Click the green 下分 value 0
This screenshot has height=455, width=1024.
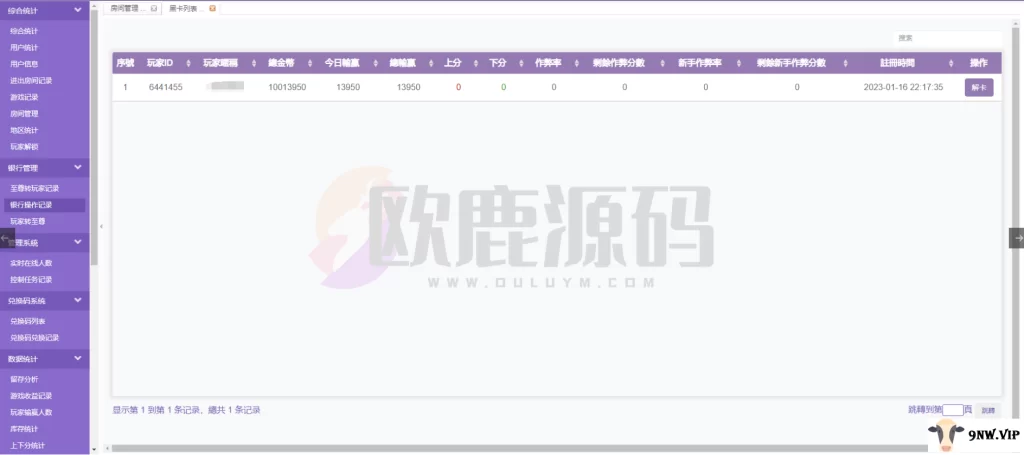[x=504, y=87]
